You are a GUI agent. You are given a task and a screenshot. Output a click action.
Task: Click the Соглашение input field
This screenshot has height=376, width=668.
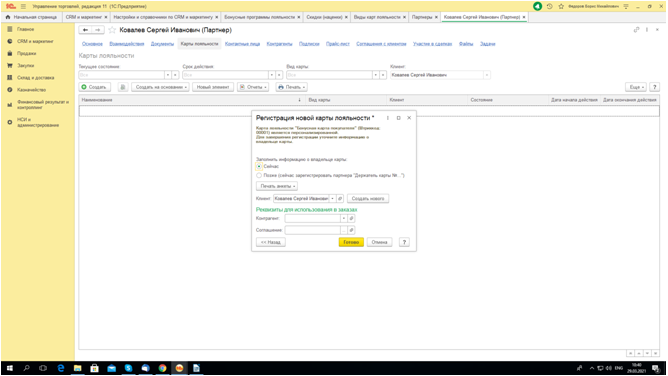click(313, 230)
